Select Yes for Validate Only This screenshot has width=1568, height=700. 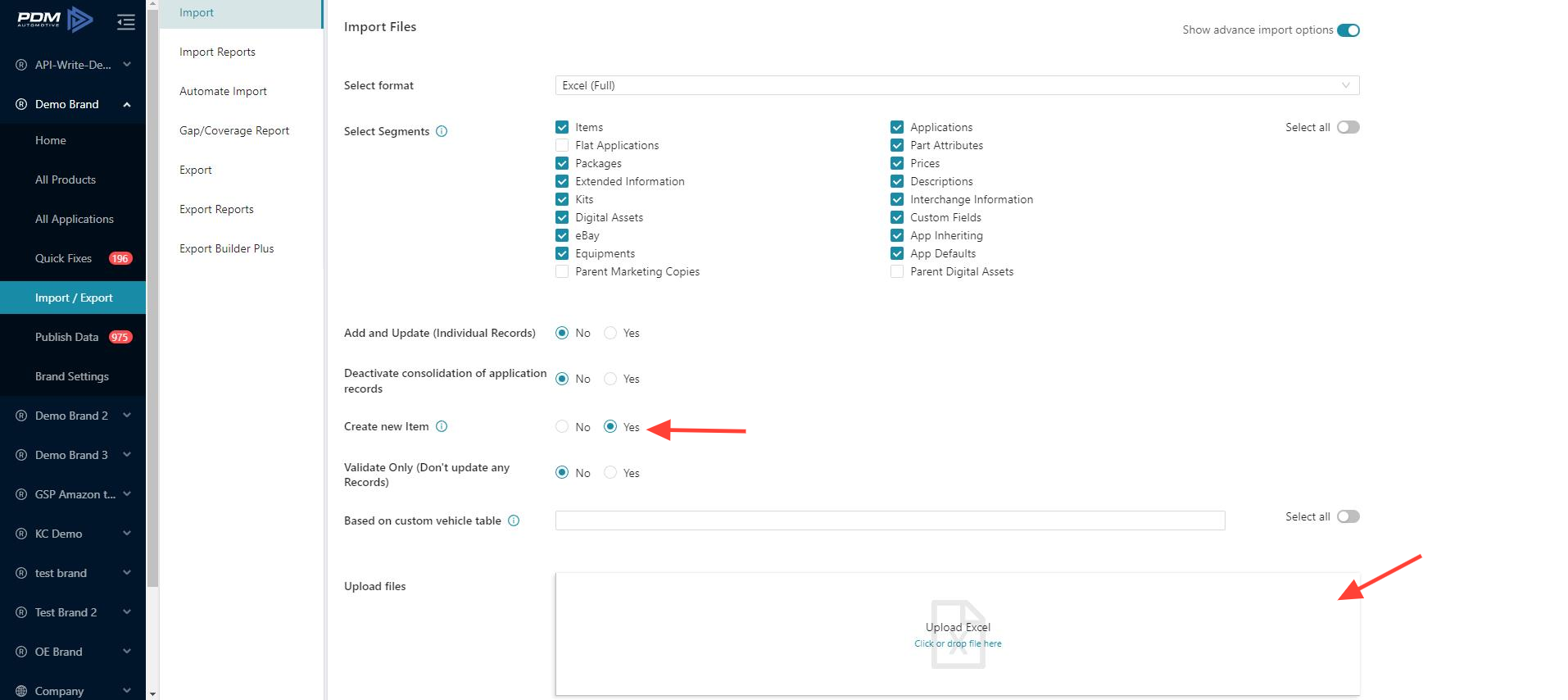(x=610, y=472)
